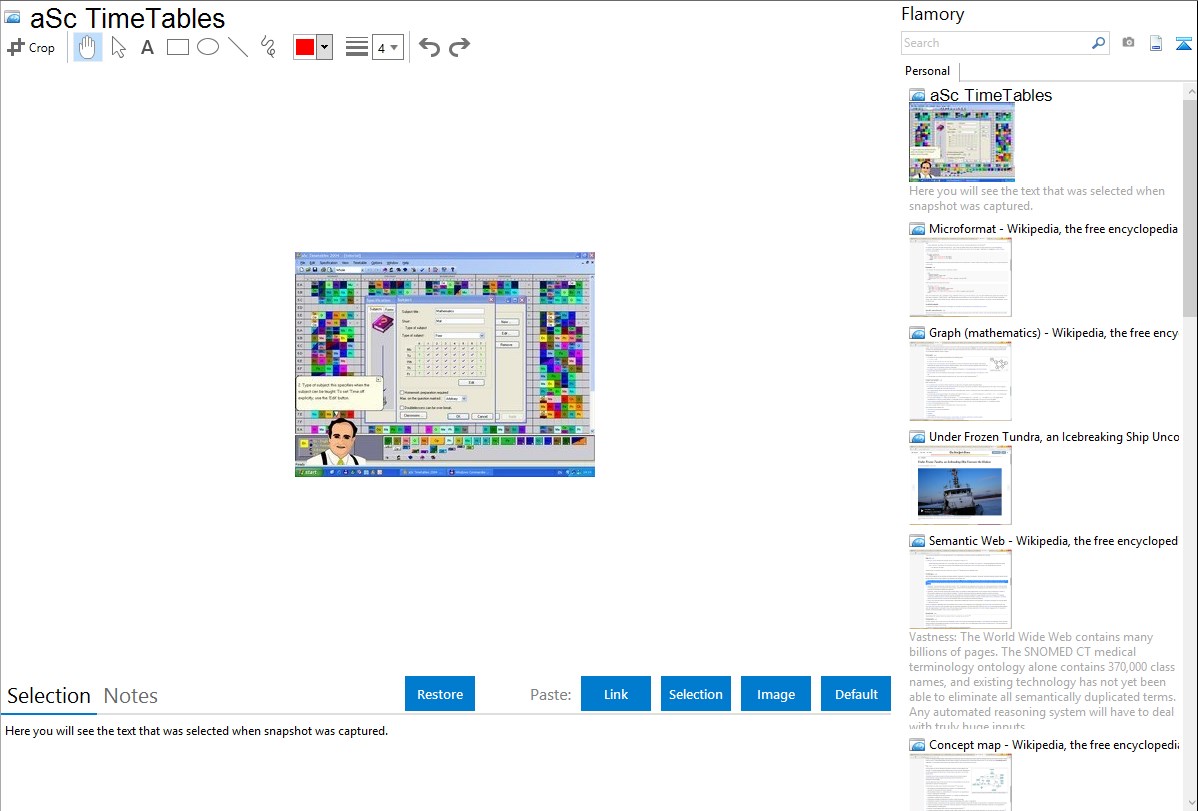Image resolution: width=1198 pixels, height=811 pixels.
Task: Paste as Image
Action: pyautogui.click(x=775, y=694)
